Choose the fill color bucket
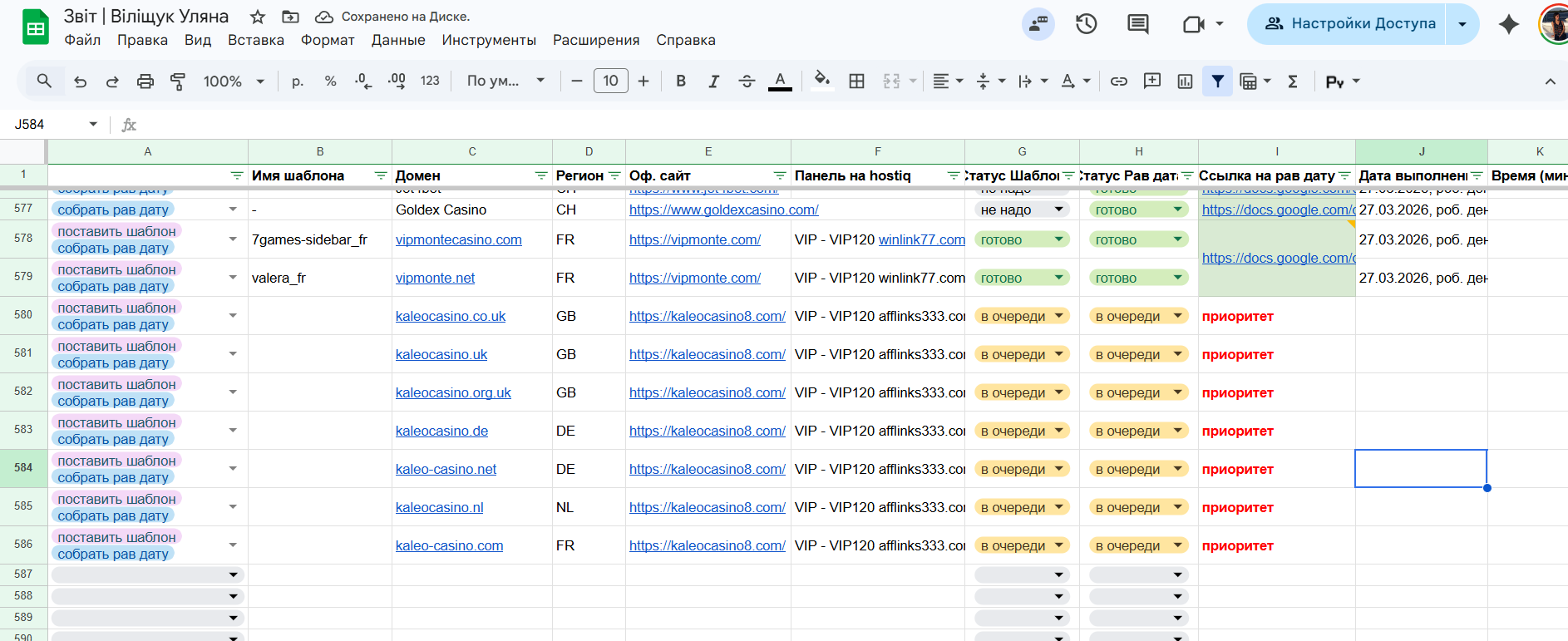The height and width of the screenshot is (641, 1568). [821, 81]
